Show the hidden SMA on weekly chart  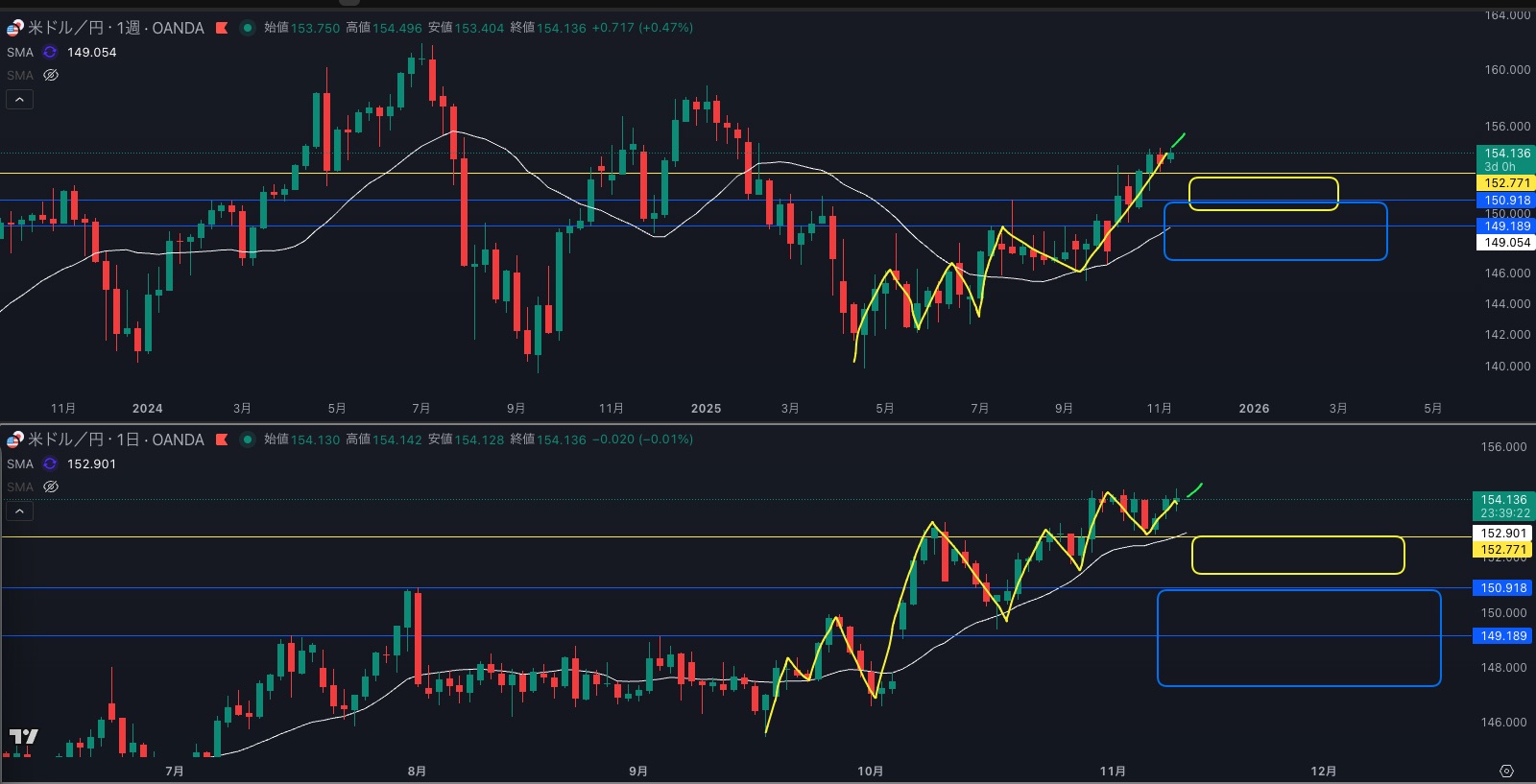click(x=51, y=75)
